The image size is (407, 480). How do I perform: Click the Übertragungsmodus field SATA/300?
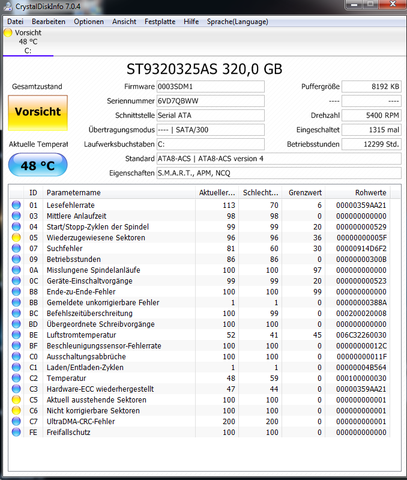(211, 130)
